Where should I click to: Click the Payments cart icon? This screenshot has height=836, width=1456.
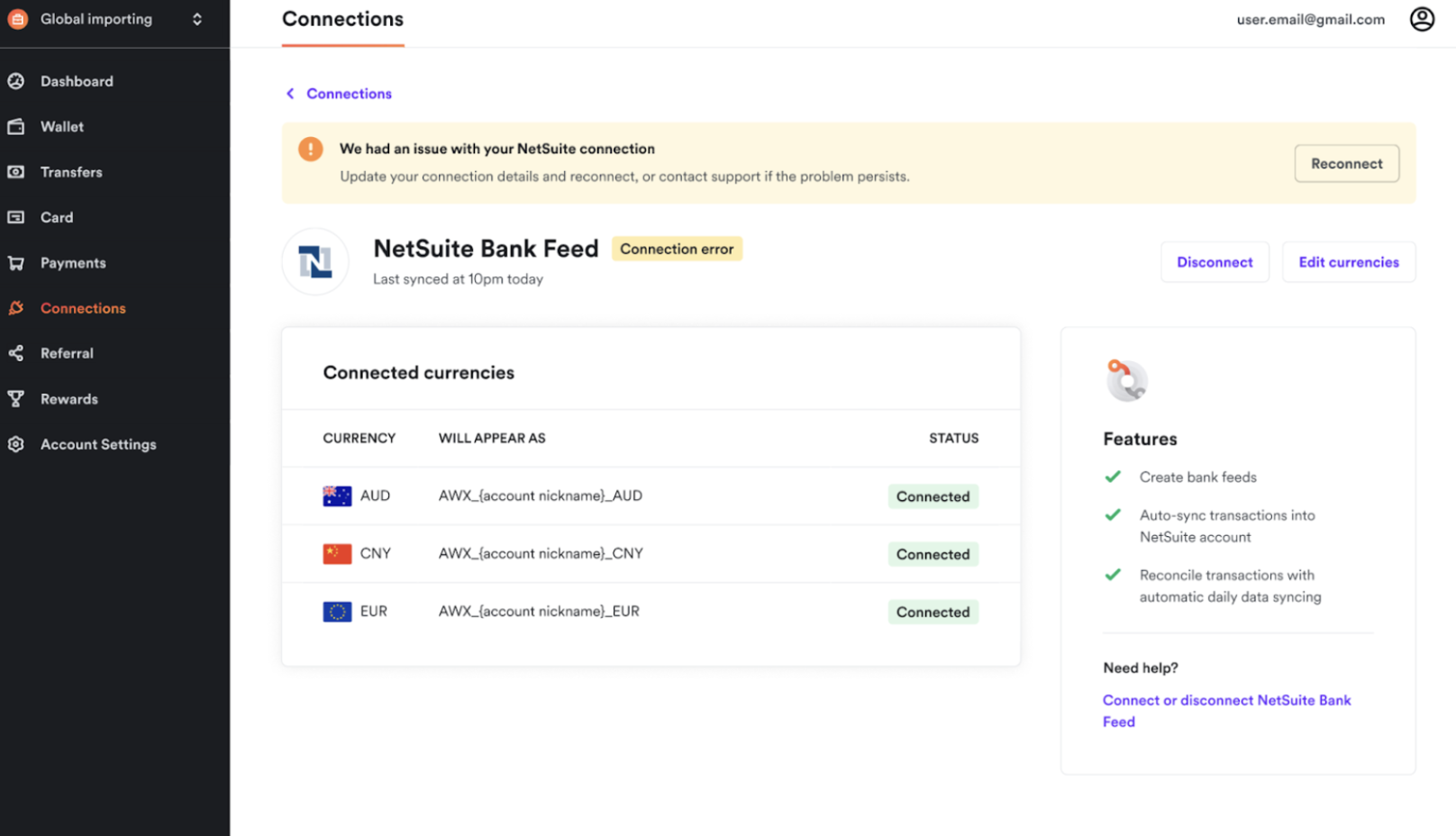tap(16, 263)
